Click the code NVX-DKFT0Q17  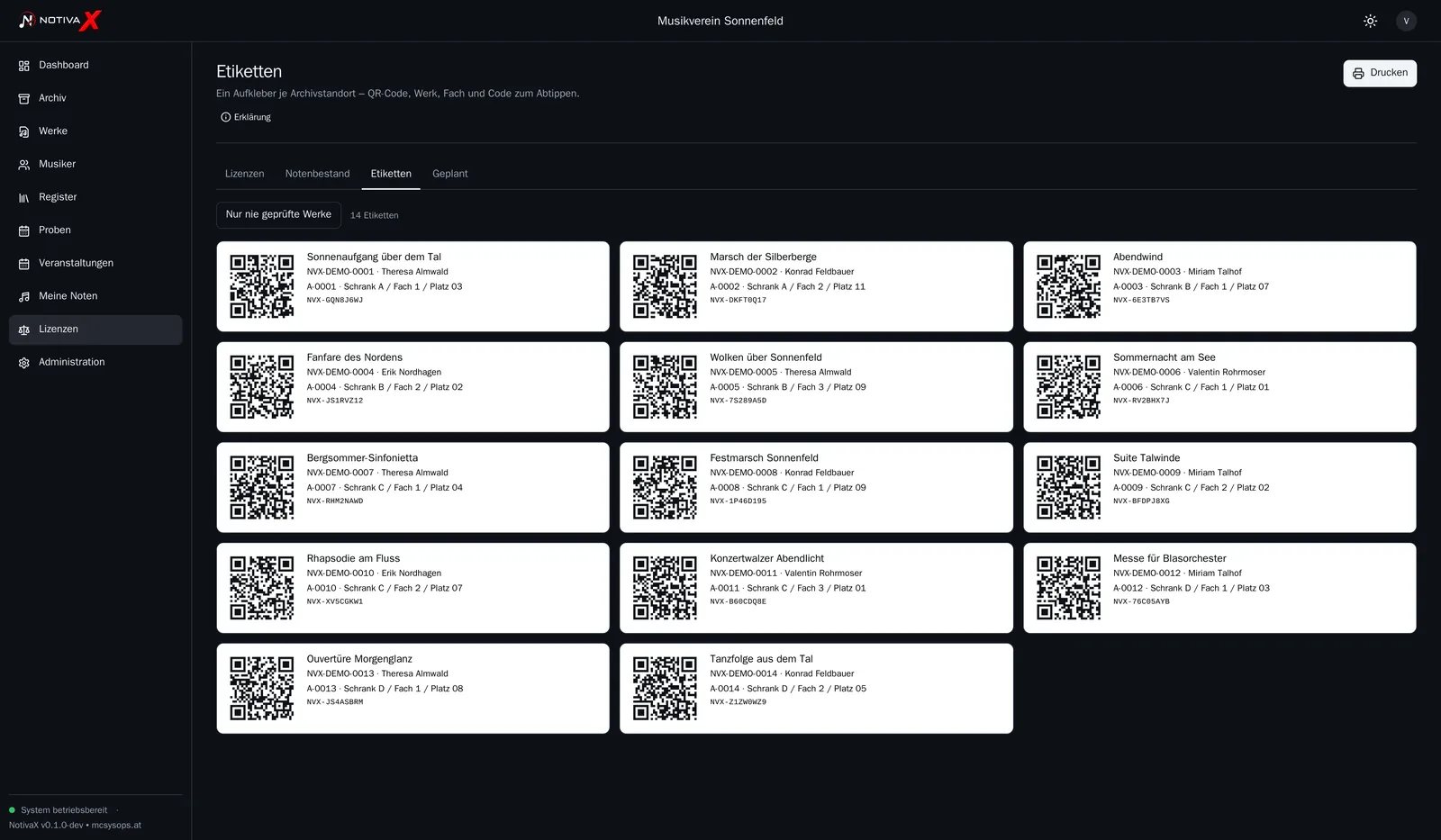[739, 301]
